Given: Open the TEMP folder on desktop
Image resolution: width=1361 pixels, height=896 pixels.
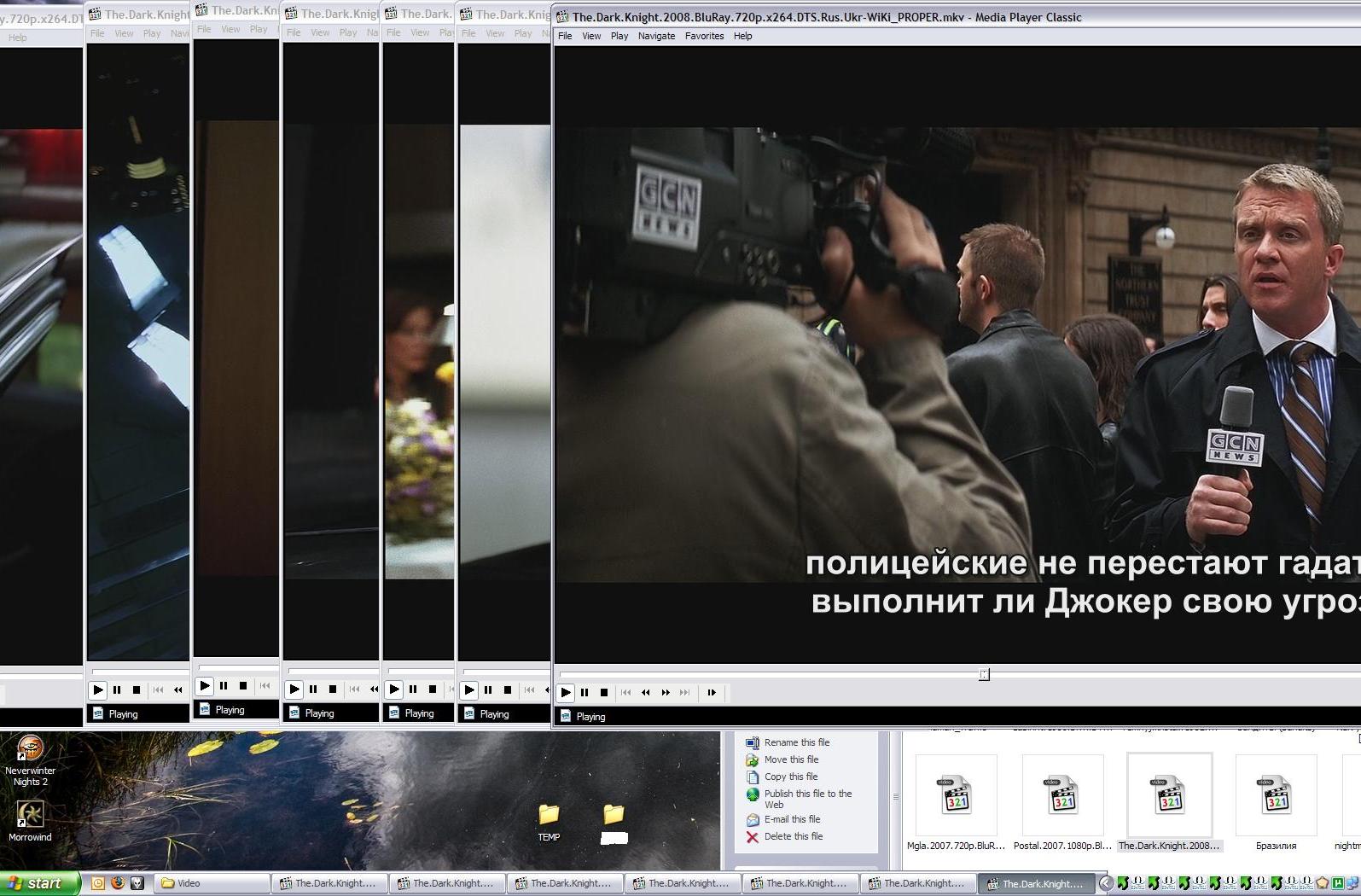Looking at the screenshot, I should (x=549, y=815).
